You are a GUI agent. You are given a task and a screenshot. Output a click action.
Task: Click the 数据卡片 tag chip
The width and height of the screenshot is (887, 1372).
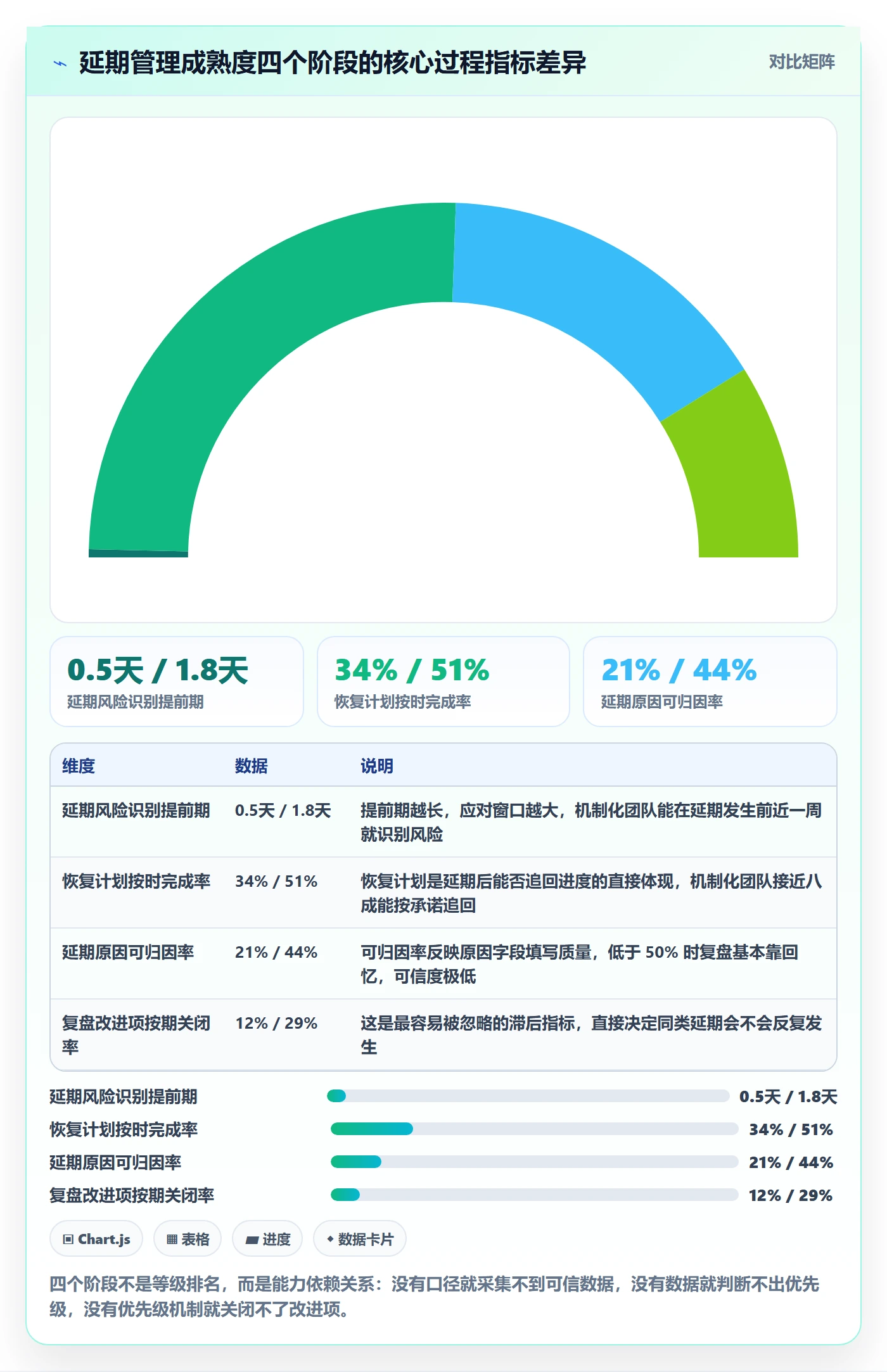[360, 1238]
